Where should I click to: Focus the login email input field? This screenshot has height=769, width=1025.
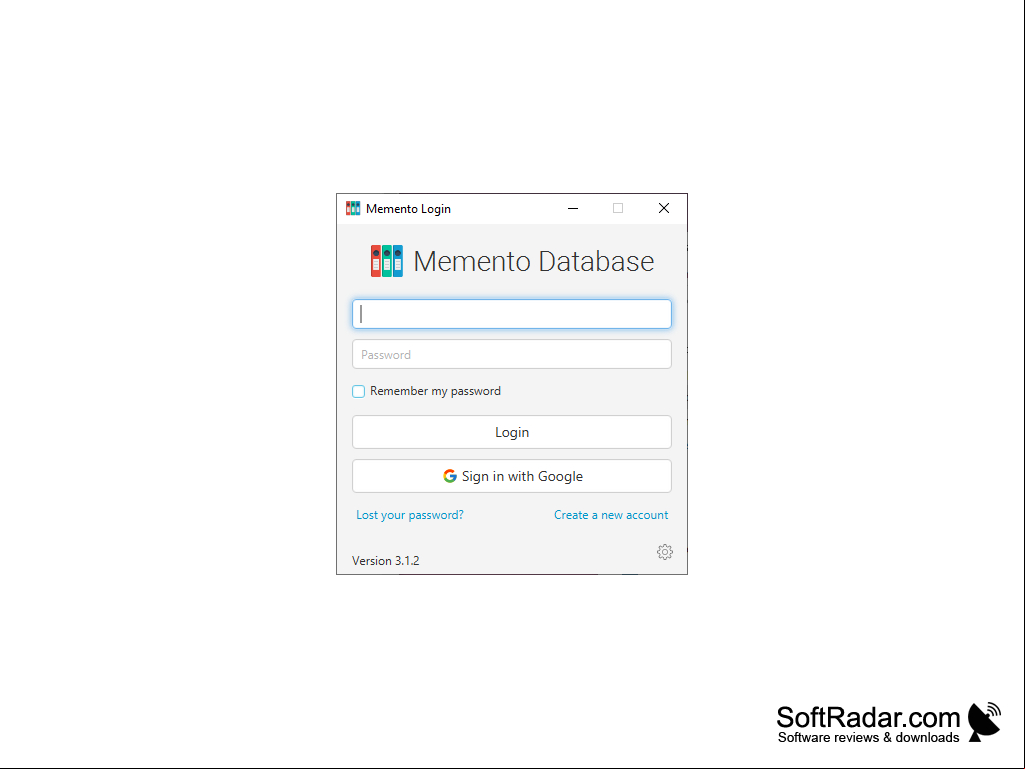512,314
